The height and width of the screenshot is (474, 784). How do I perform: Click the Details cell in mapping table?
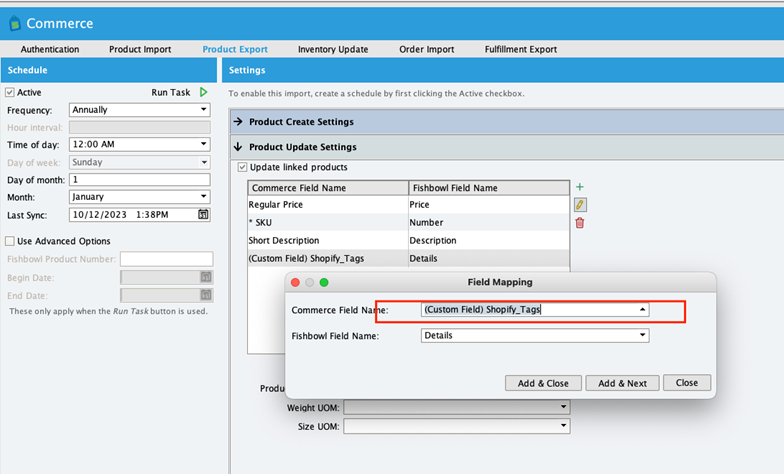coord(488,258)
